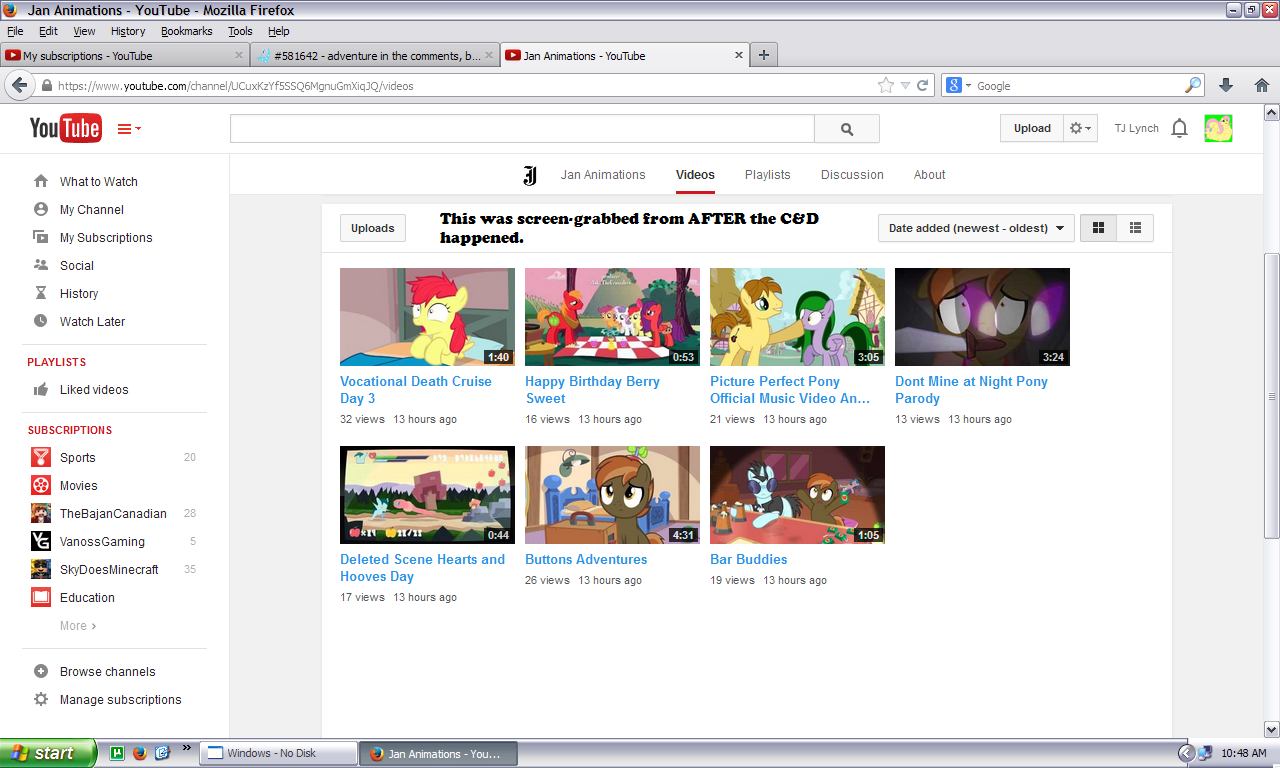1280x768 pixels.
Task: Switch to the Jan Animations home tab
Action: coord(603,174)
